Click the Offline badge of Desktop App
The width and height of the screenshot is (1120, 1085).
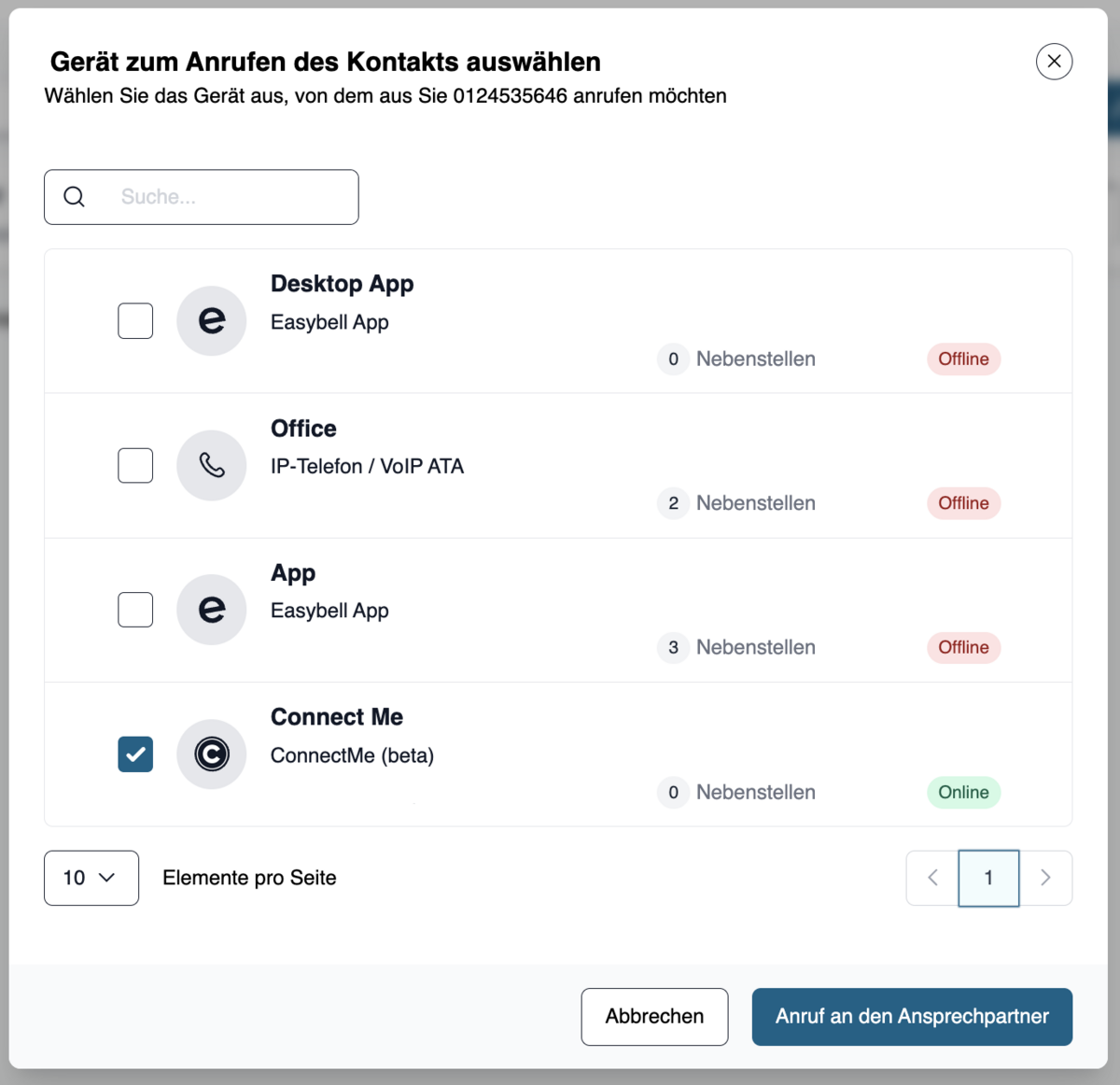point(963,359)
